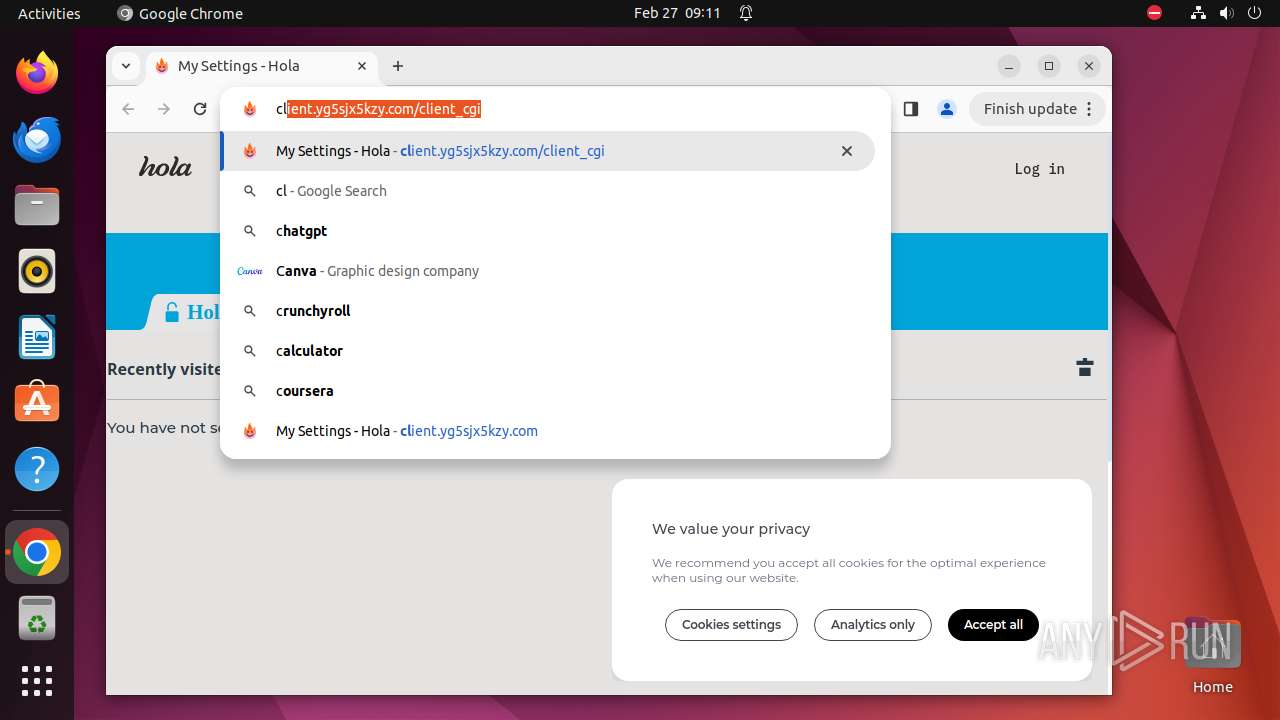Open Chrome three-dot menu beside Finish update

(x=1089, y=109)
